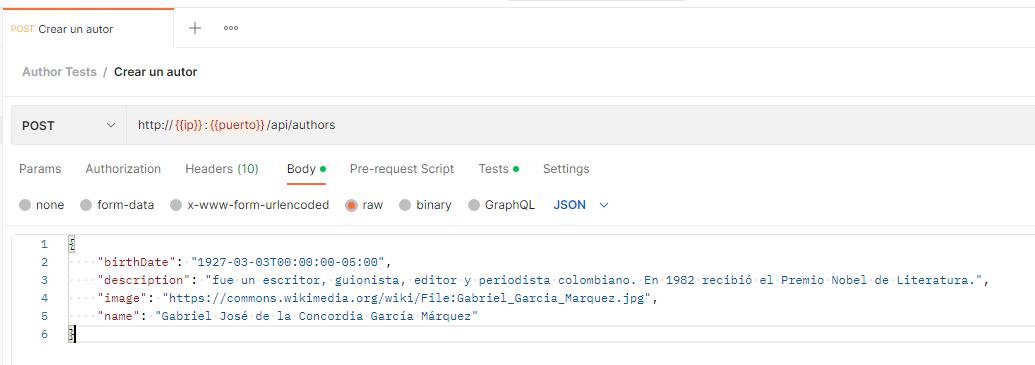Click the request URL input field
This screenshot has width=1035, height=365.
click(580, 125)
